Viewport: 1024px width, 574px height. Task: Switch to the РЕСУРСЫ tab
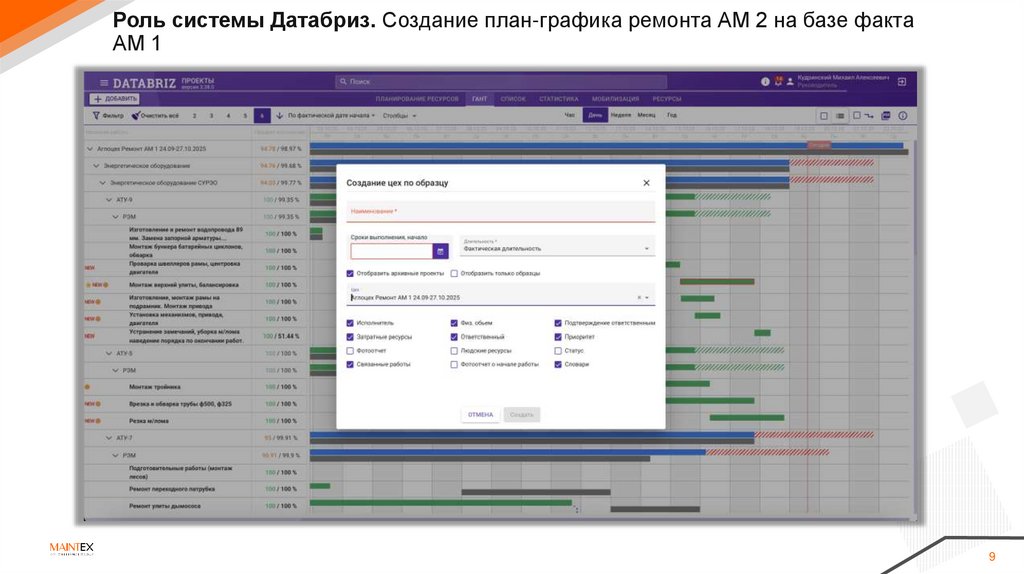pyautogui.click(x=667, y=99)
